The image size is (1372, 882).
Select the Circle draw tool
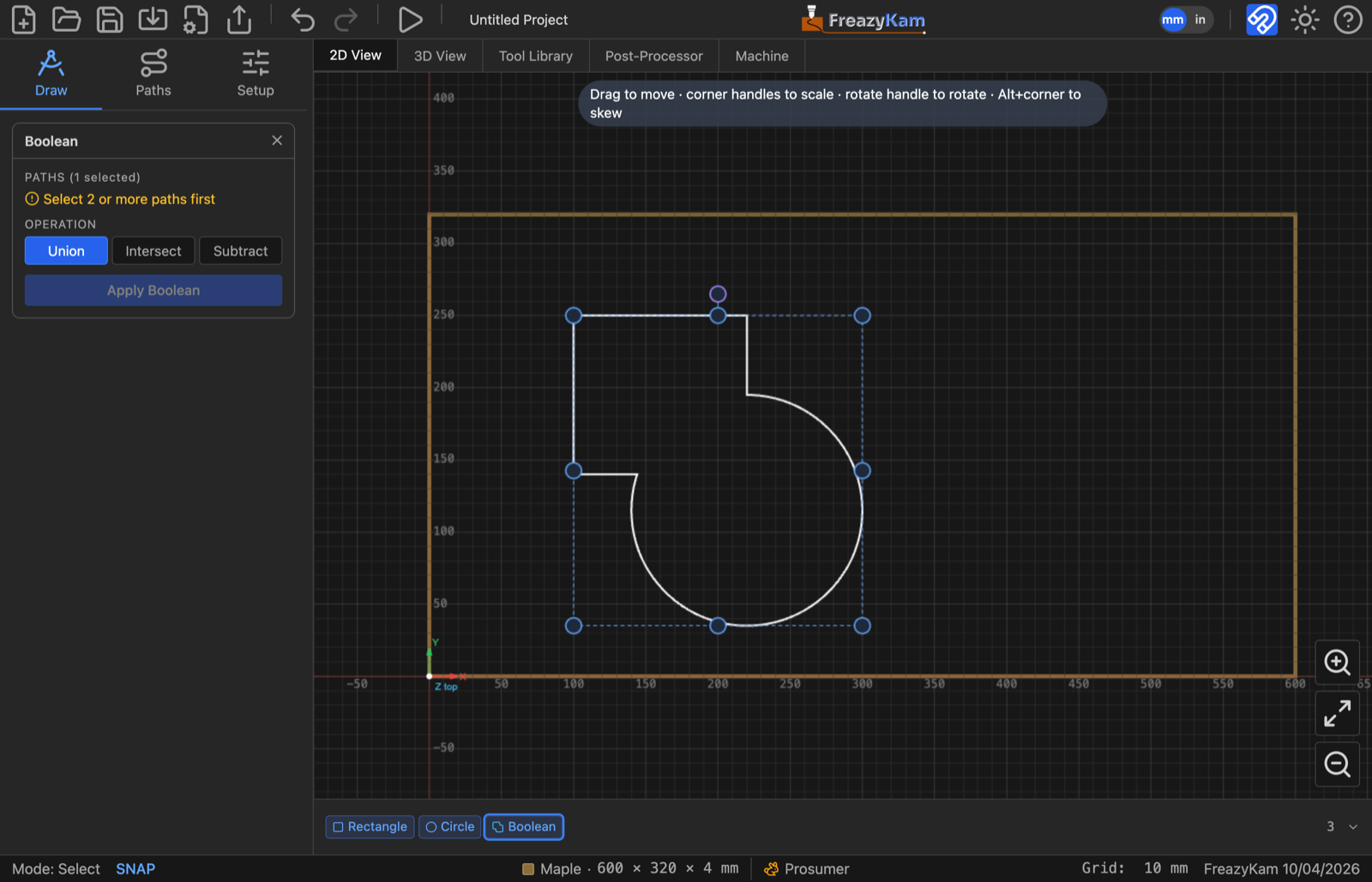click(450, 827)
